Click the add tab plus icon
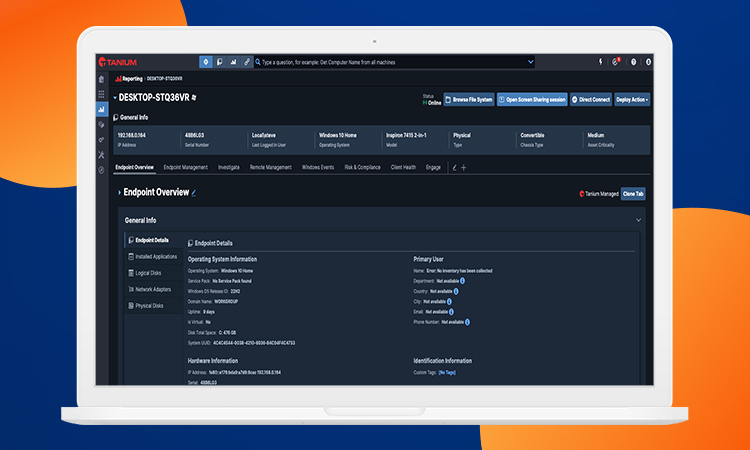This screenshot has width=750, height=450. [x=463, y=167]
